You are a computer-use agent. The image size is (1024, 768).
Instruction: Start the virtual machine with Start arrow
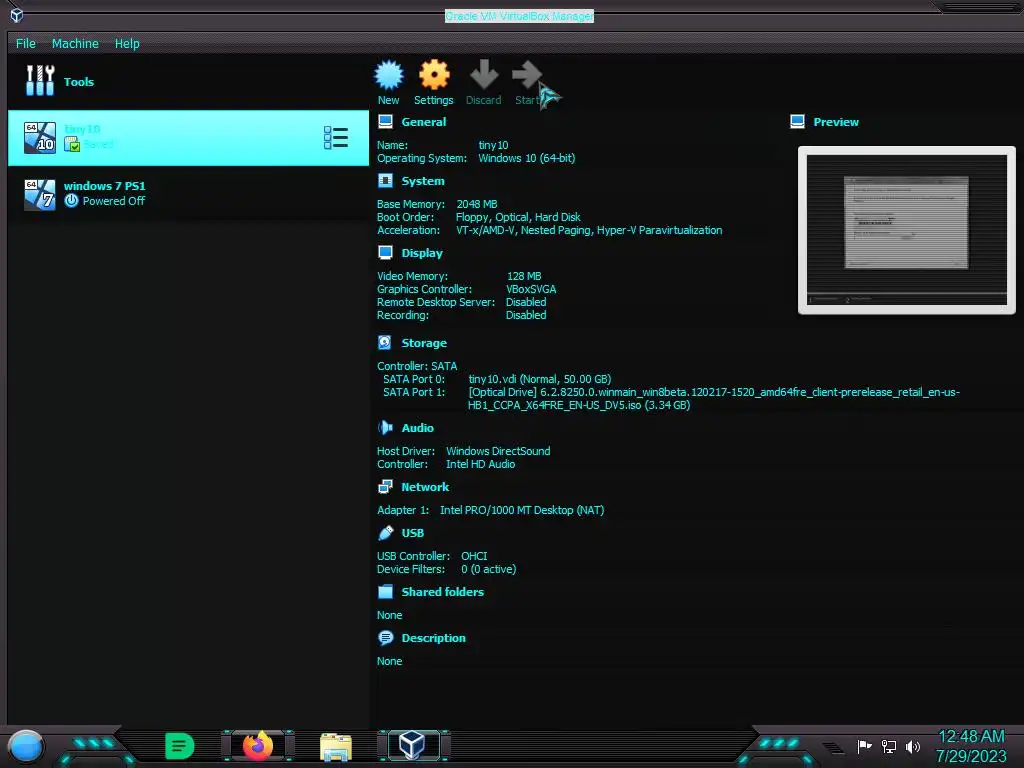point(527,74)
